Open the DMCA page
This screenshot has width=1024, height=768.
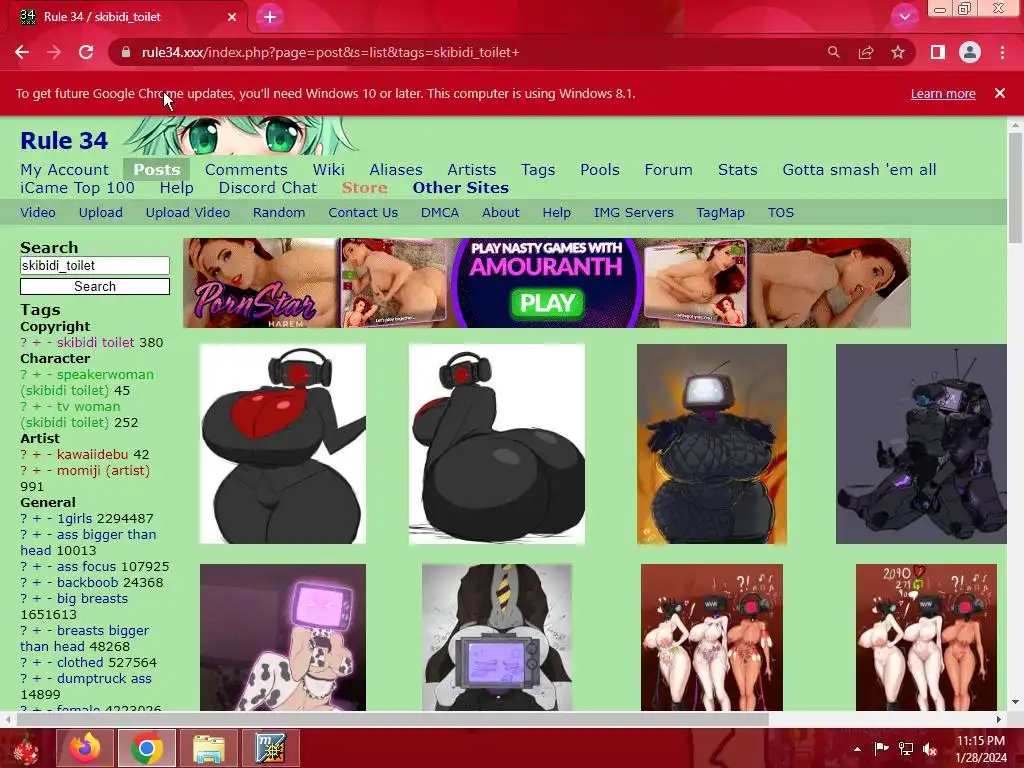440,212
